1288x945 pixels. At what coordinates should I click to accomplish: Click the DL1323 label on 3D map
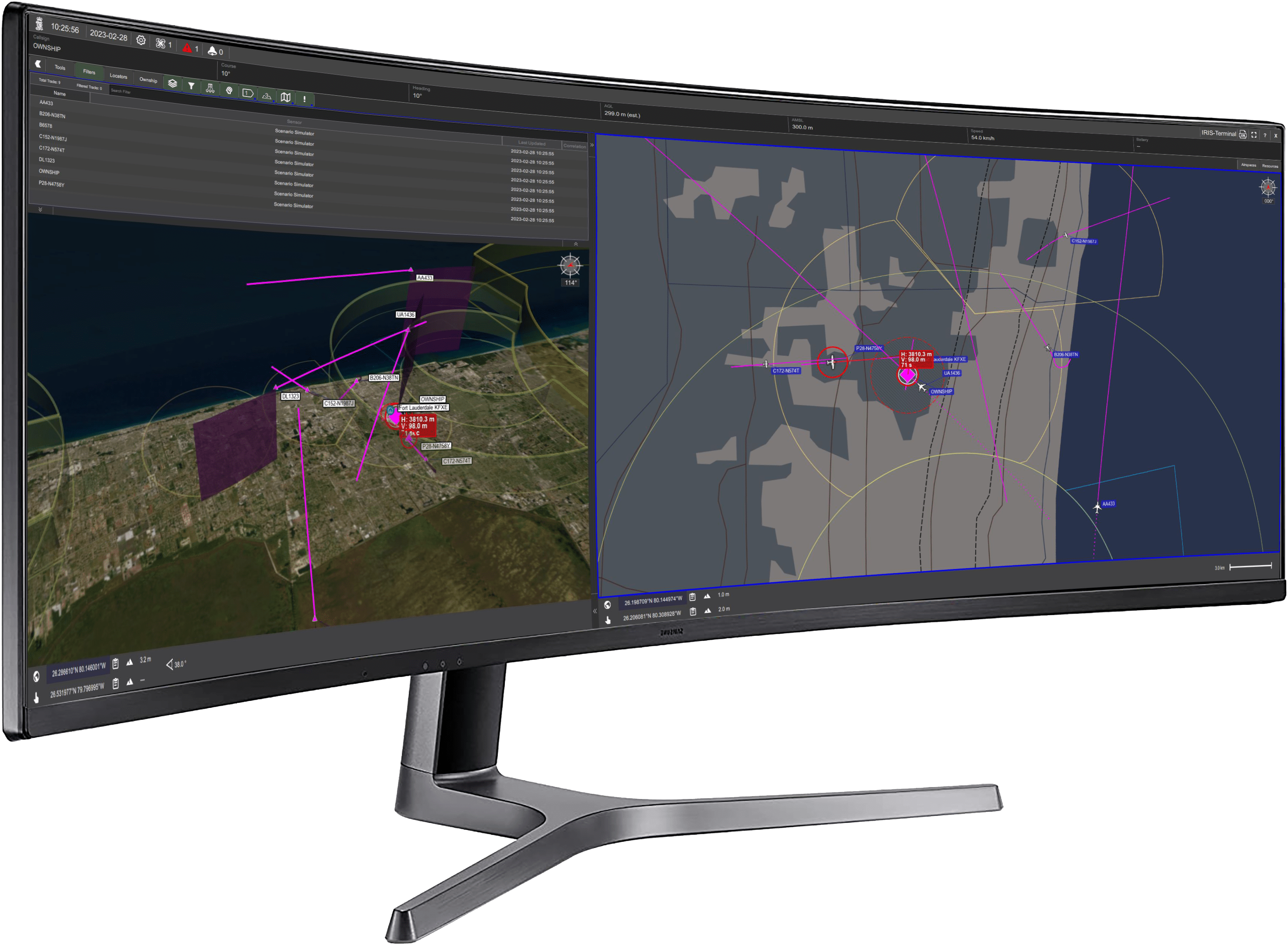291,396
